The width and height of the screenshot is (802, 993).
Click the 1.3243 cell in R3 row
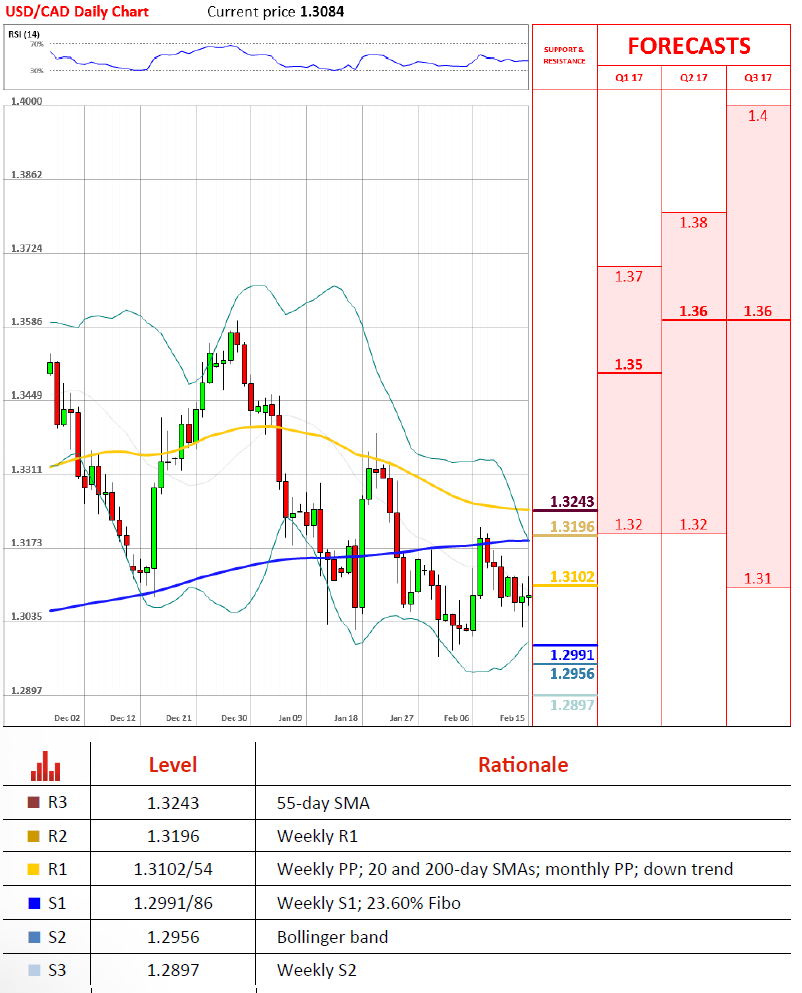(173, 803)
